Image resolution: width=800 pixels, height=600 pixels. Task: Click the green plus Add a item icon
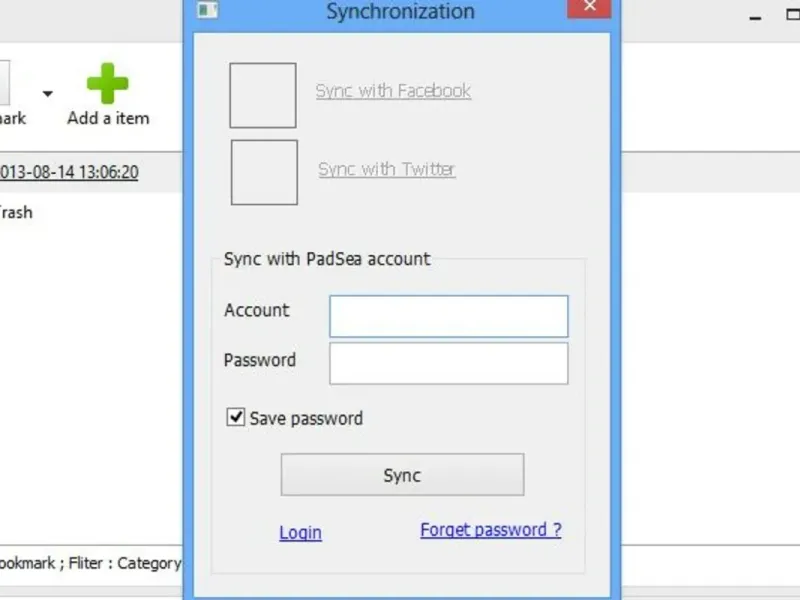pos(107,85)
